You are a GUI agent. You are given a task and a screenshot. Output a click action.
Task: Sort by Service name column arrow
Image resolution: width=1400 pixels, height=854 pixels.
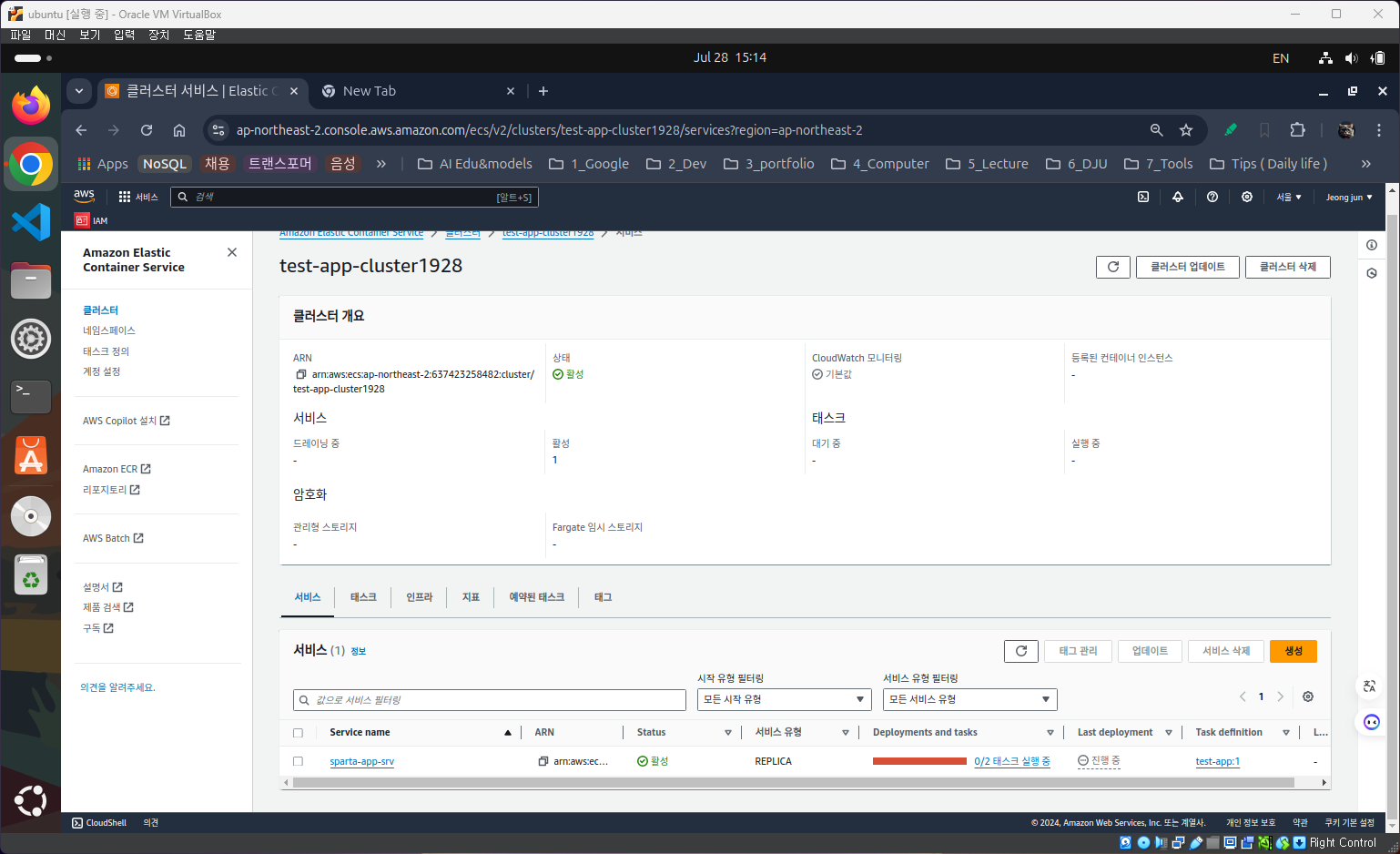pyautogui.click(x=508, y=733)
